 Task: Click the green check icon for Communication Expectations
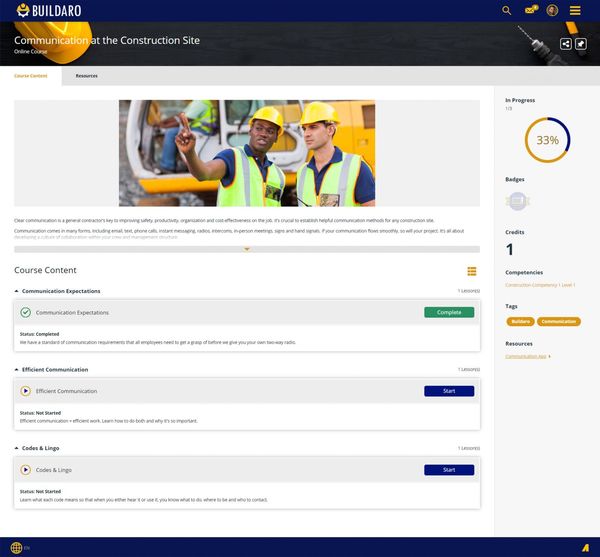[x=26, y=312]
